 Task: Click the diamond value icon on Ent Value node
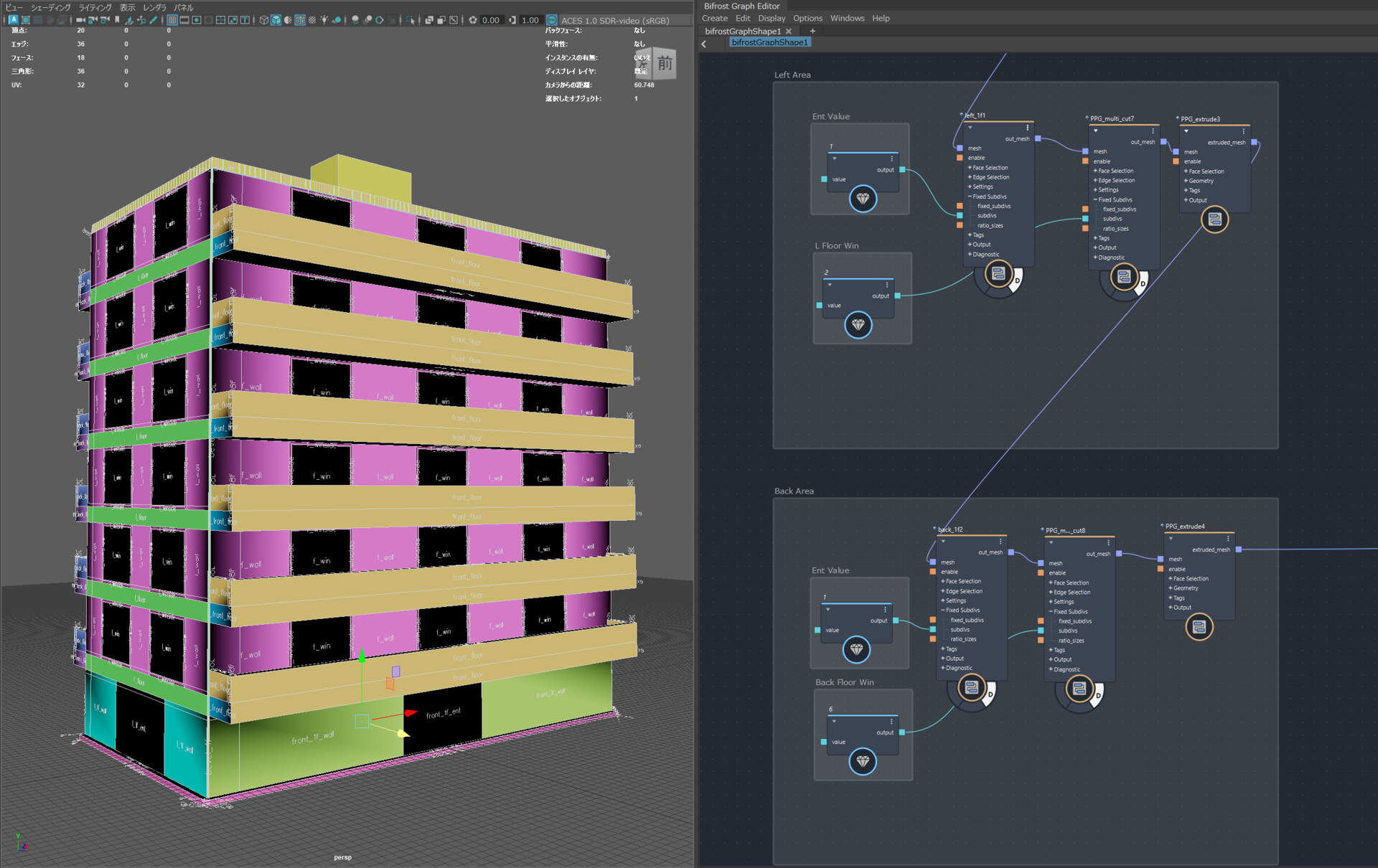[862, 199]
